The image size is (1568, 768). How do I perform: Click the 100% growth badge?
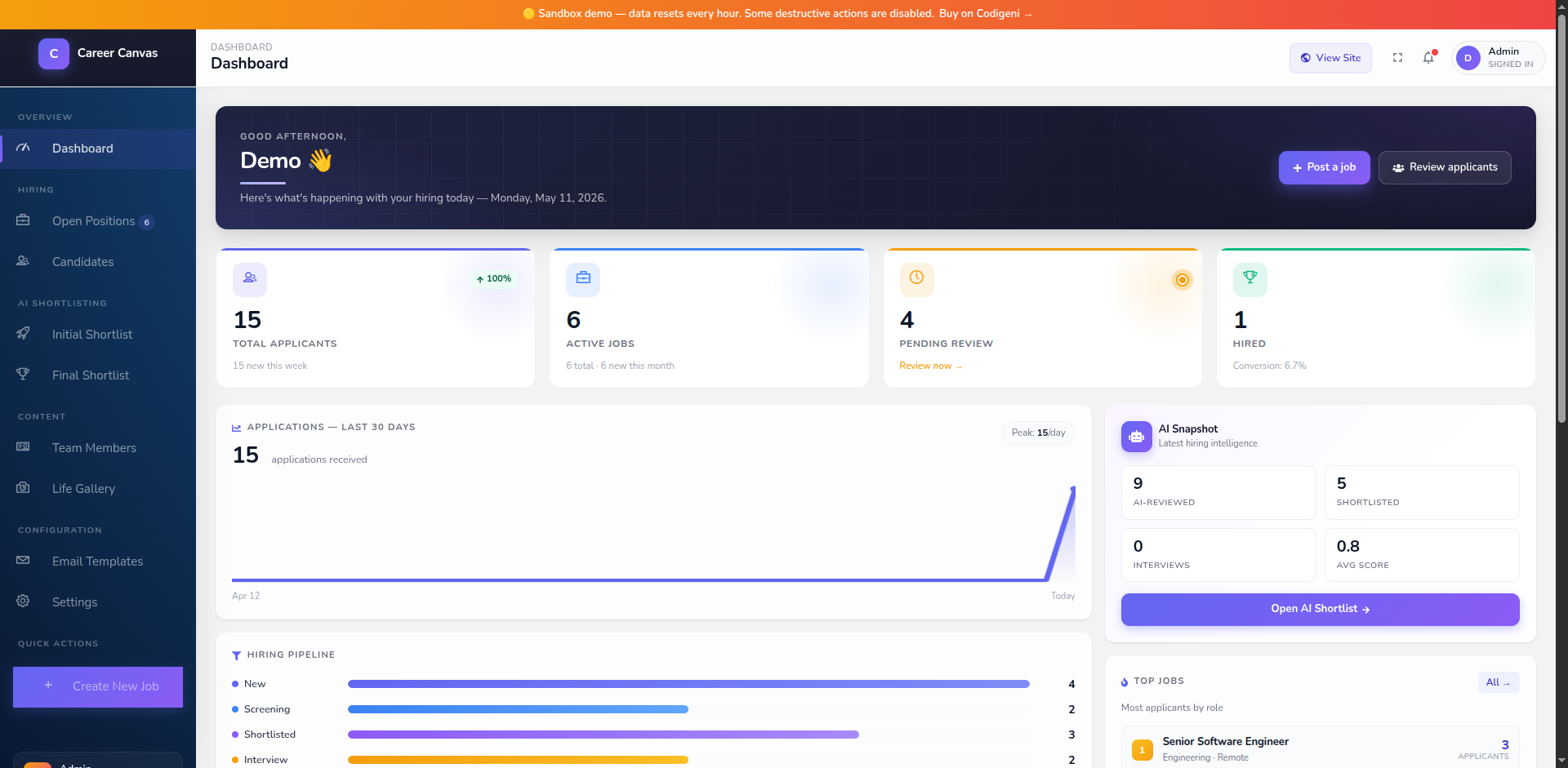pyautogui.click(x=494, y=279)
